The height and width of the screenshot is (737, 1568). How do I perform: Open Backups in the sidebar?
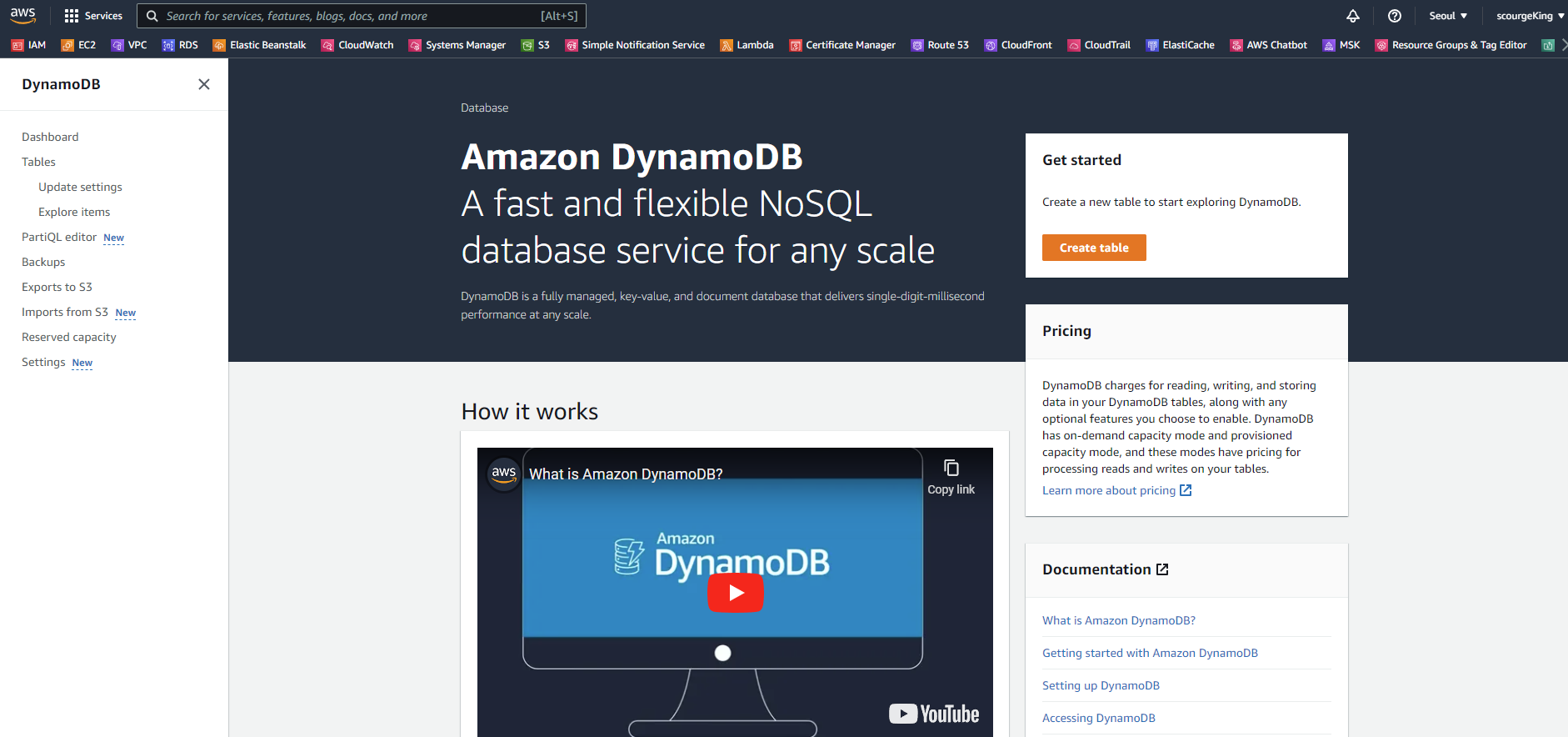tap(43, 262)
